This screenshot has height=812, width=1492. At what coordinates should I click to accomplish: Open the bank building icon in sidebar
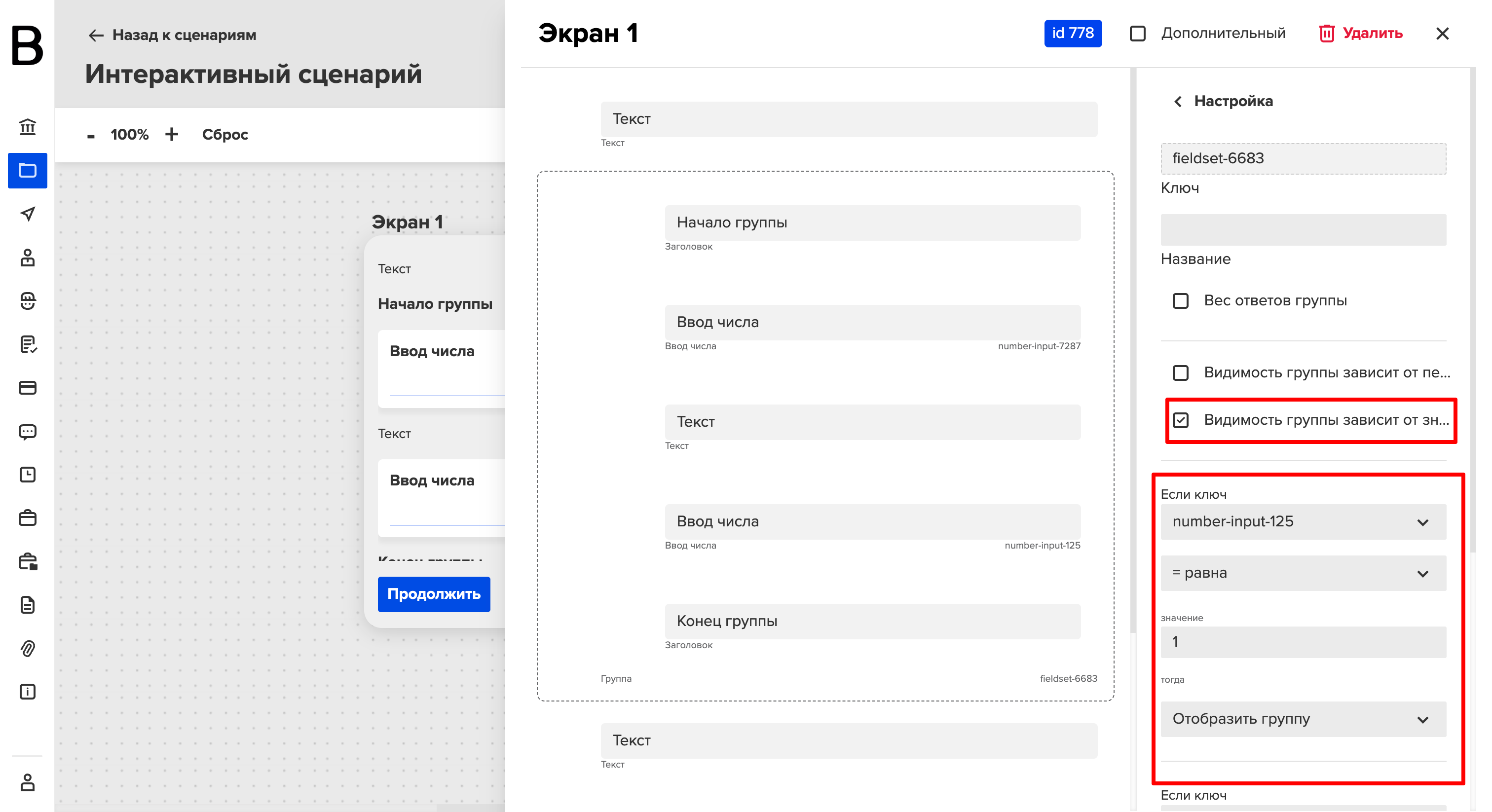[27, 127]
